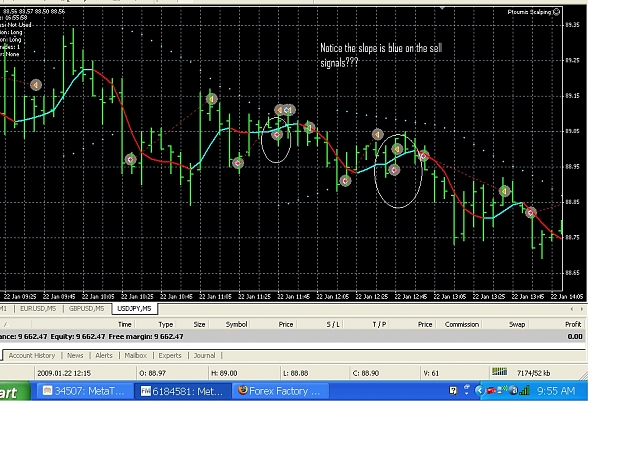The image size is (625, 469).
Task: Click the 89.35 price axis label
Action: (572, 25)
